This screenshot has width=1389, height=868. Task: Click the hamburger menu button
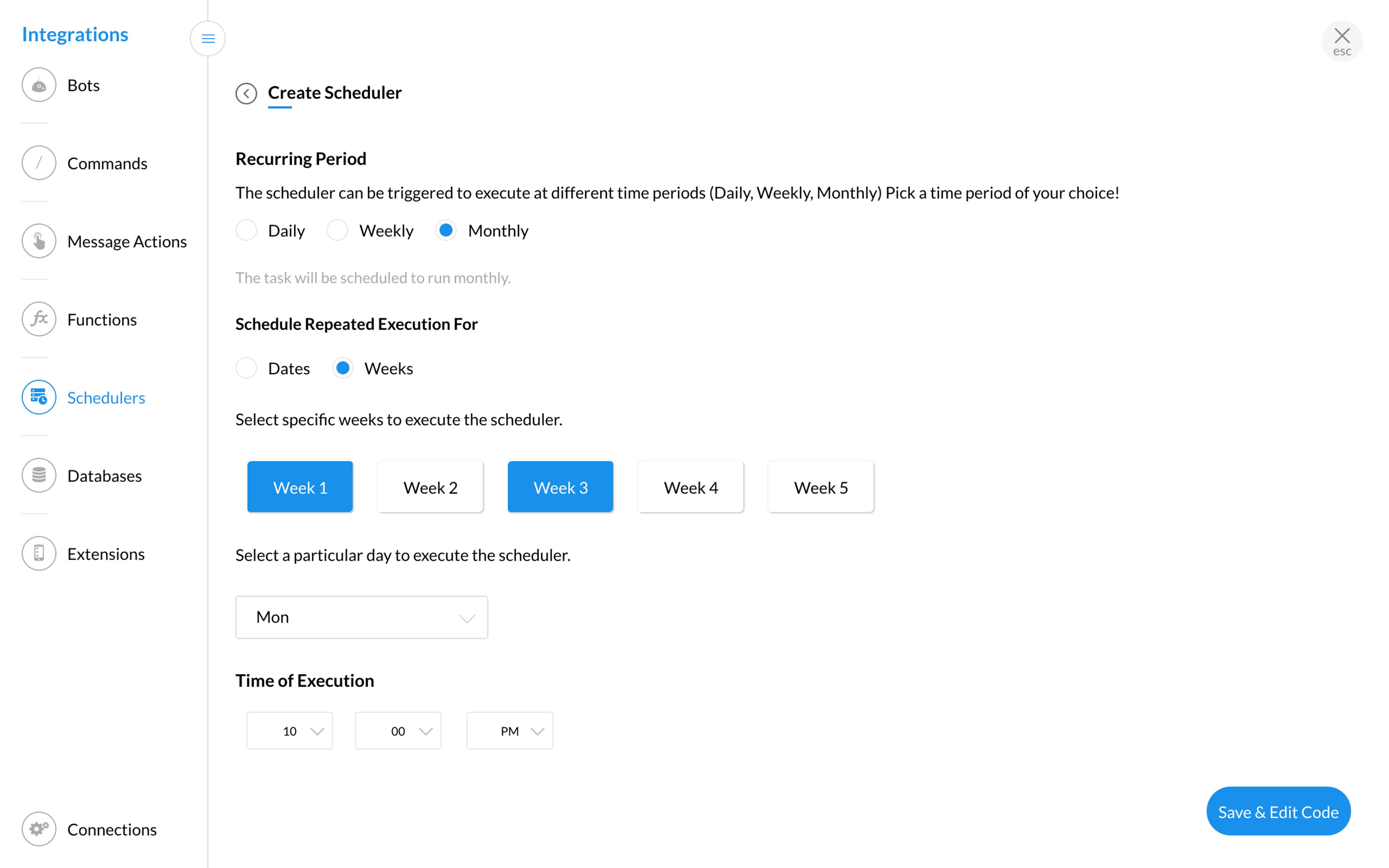click(x=208, y=38)
